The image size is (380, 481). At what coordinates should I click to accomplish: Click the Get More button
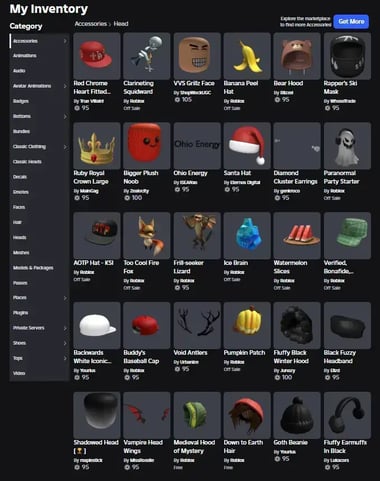[x=351, y=21]
